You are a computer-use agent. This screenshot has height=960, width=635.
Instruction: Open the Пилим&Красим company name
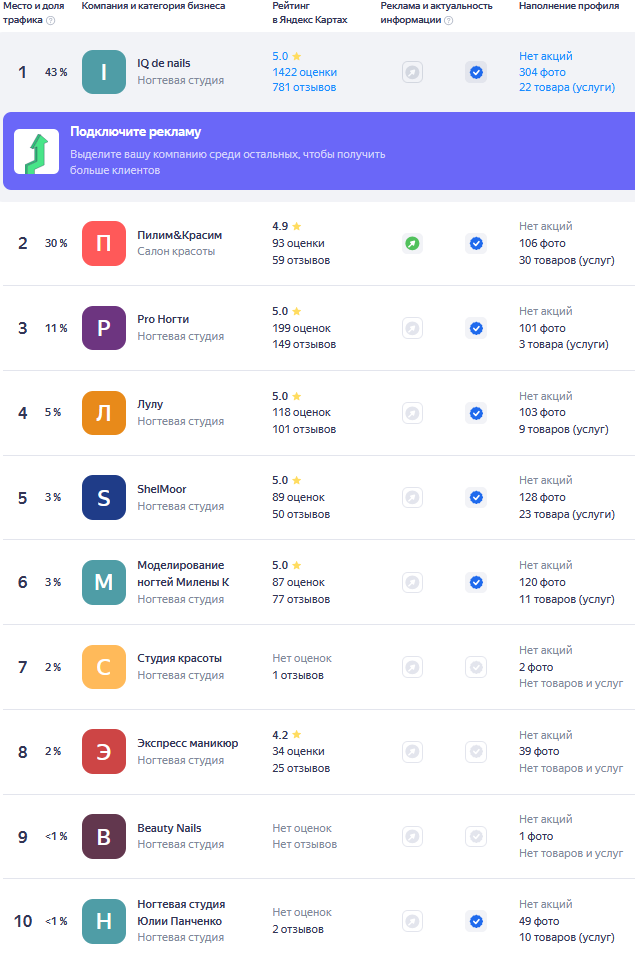[179, 235]
